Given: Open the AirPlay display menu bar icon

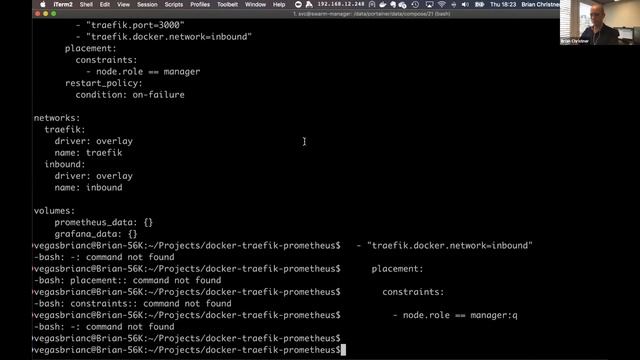Looking at the screenshot, I should coord(429,4).
